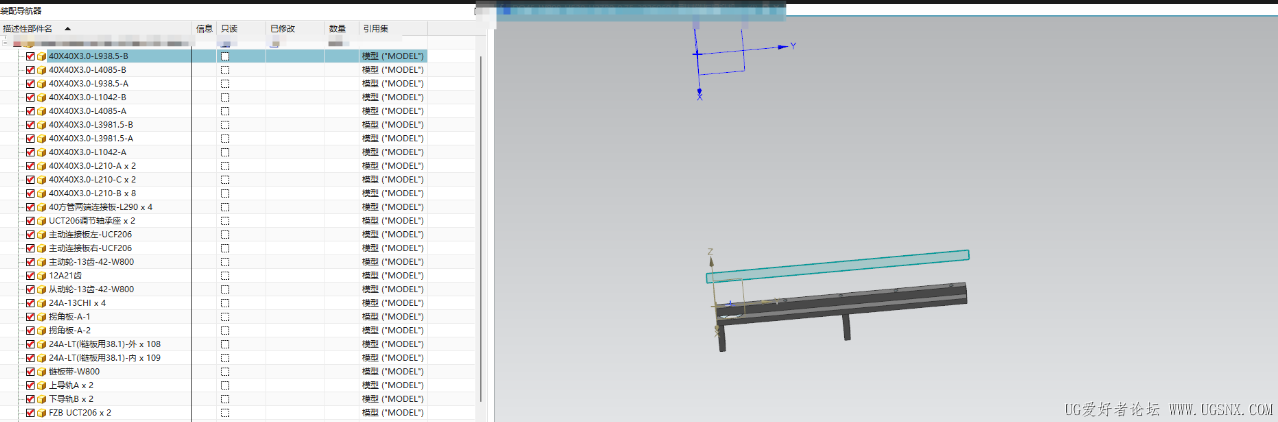This screenshot has width=1278, height=422.
Task: Click the 数量 column header
Action: click(337, 29)
